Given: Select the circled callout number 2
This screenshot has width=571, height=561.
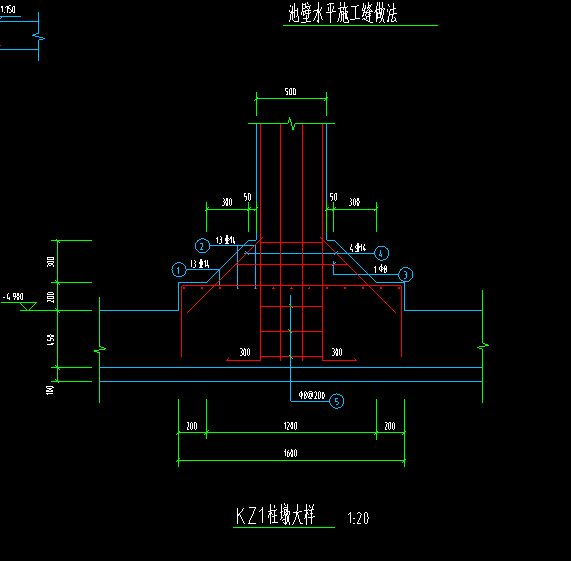Looking at the screenshot, I should [x=202, y=246].
